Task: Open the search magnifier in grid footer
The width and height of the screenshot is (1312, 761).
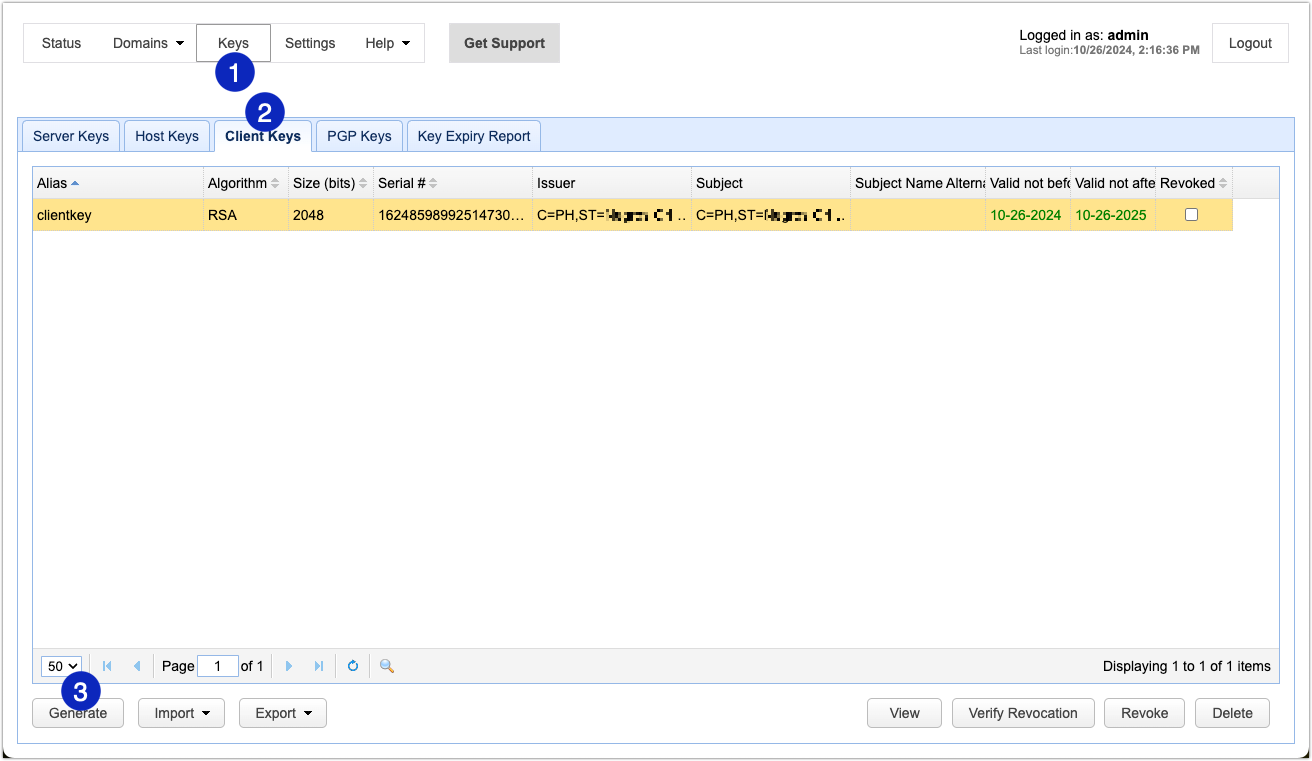Action: pyautogui.click(x=387, y=666)
